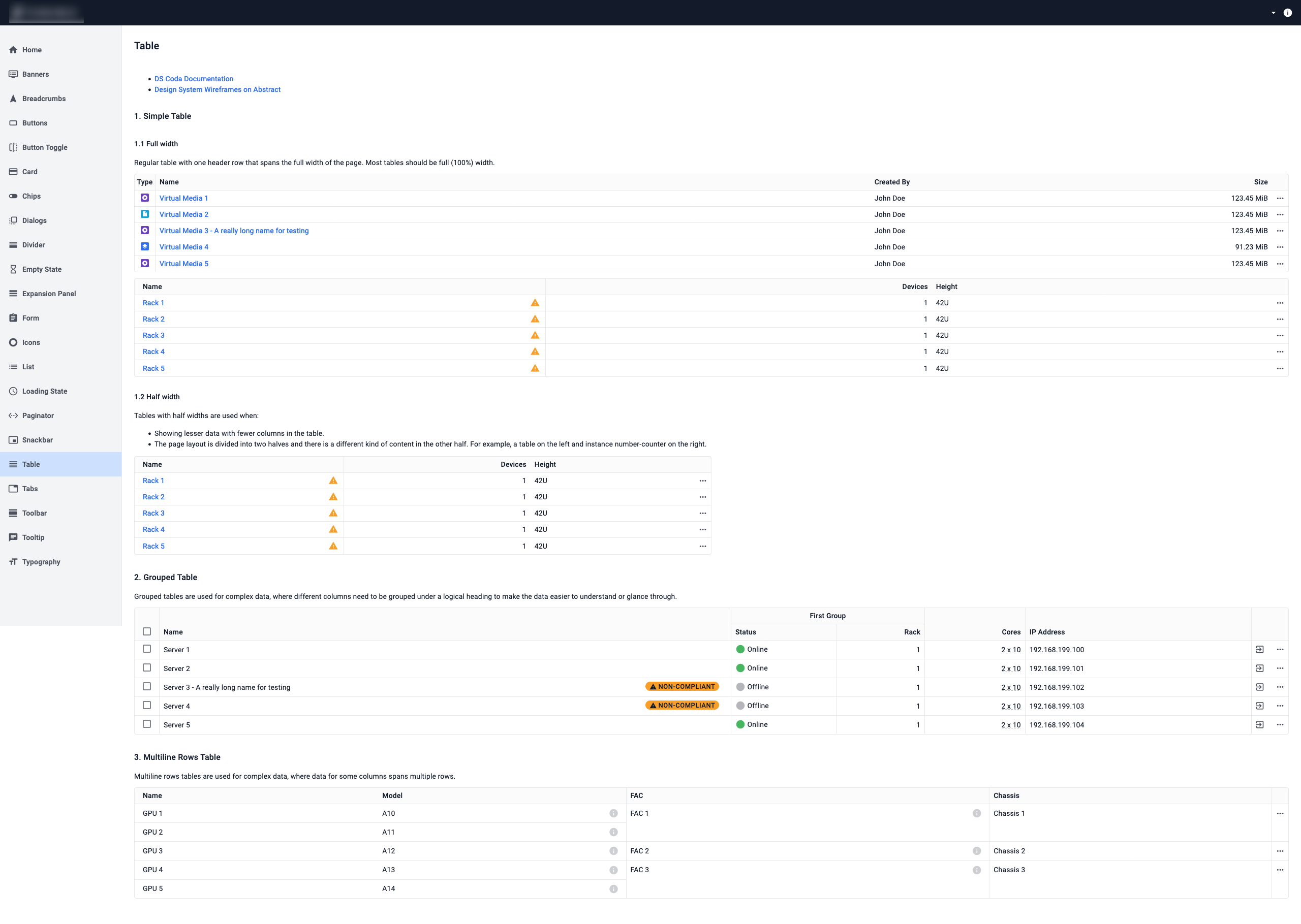Image resolution: width=1301 pixels, height=924 pixels.
Task: Click warning icon next to full-width Rack 1
Action: tap(535, 303)
